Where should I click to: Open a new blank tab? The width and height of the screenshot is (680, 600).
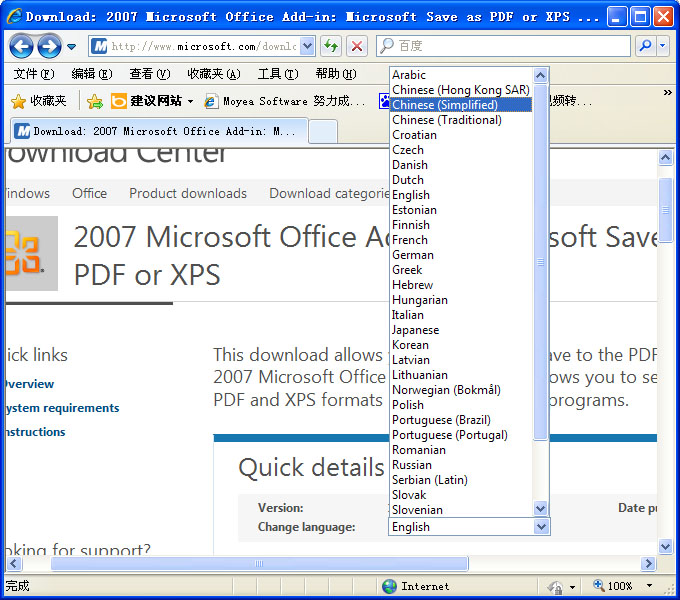pyautogui.click(x=323, y=132)
